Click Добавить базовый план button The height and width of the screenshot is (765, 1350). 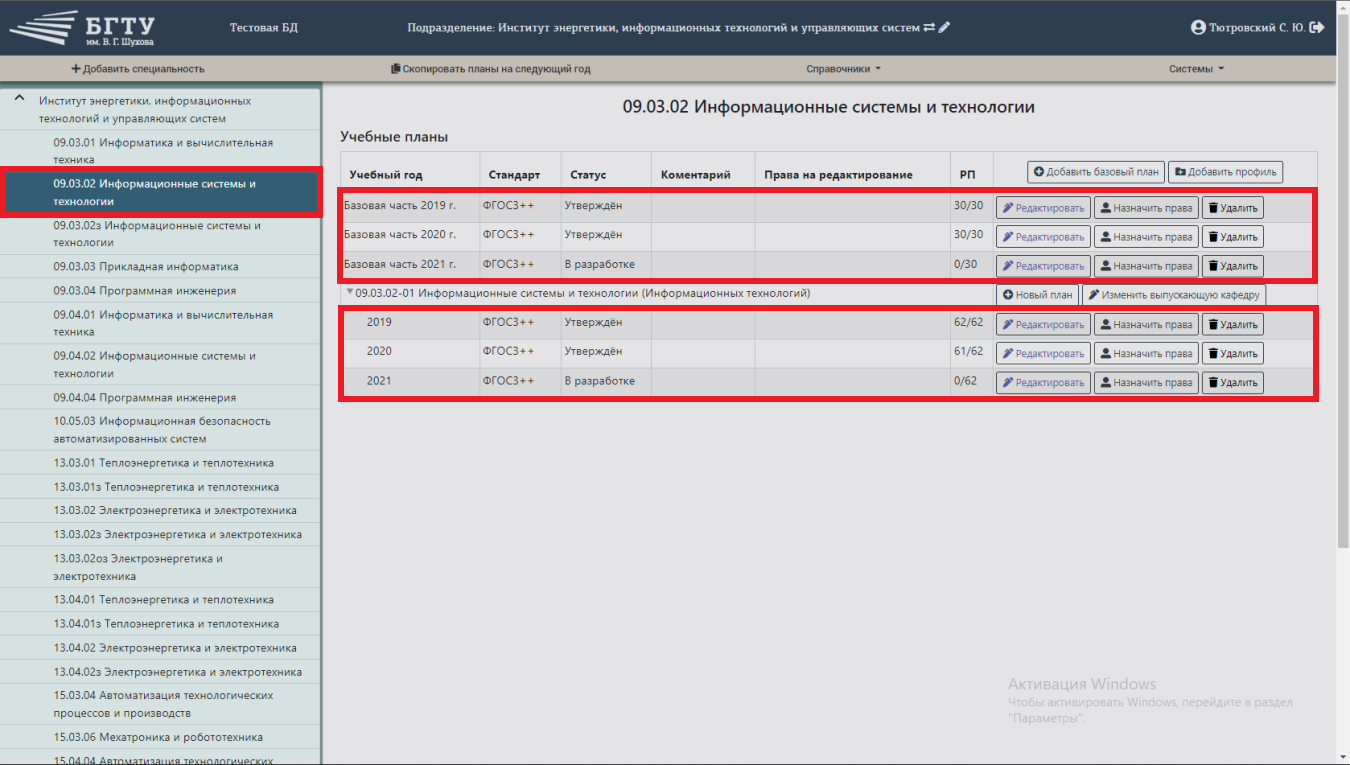pos(1096,172)
